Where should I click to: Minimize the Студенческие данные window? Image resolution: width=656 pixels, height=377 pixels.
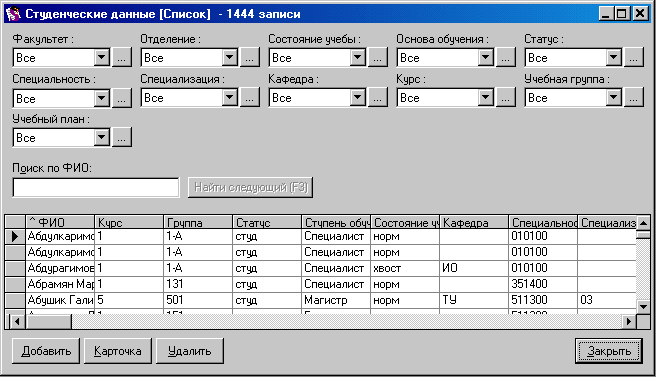(x=606, y=14)
